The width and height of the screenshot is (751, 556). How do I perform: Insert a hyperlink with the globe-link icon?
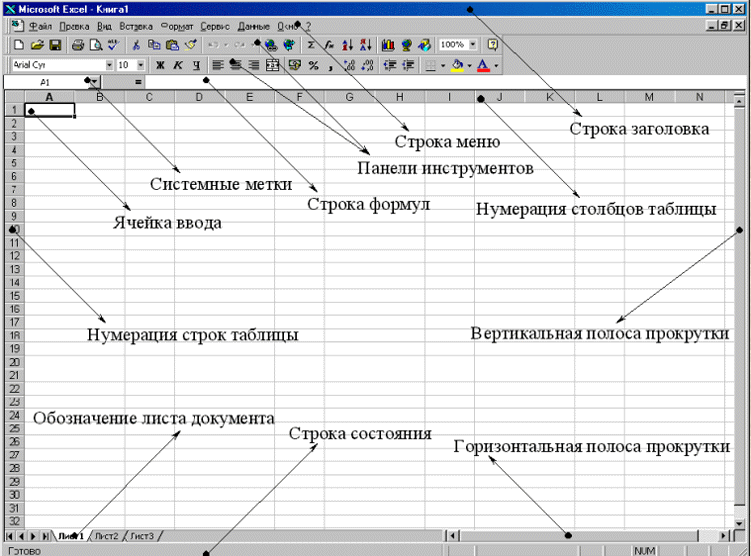(x=271, y=45)
